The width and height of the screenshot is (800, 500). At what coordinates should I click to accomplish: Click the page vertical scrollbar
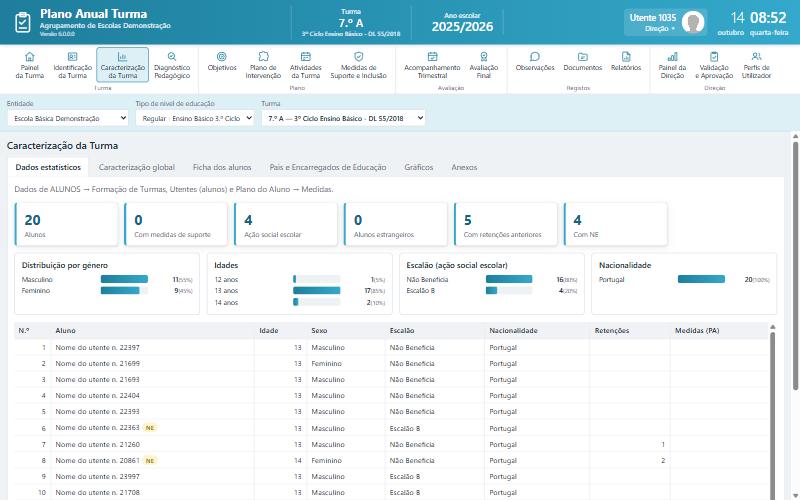(795, 265)
